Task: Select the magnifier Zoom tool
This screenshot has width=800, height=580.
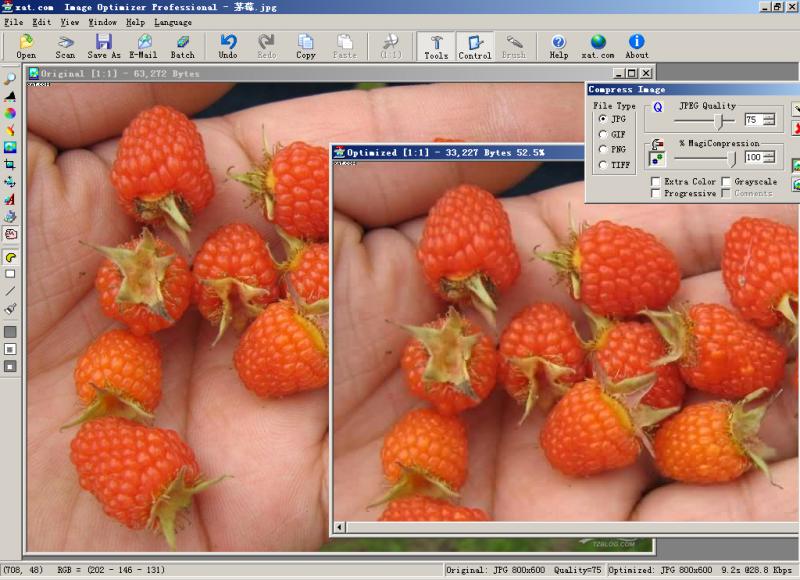Action: point(10,79)
